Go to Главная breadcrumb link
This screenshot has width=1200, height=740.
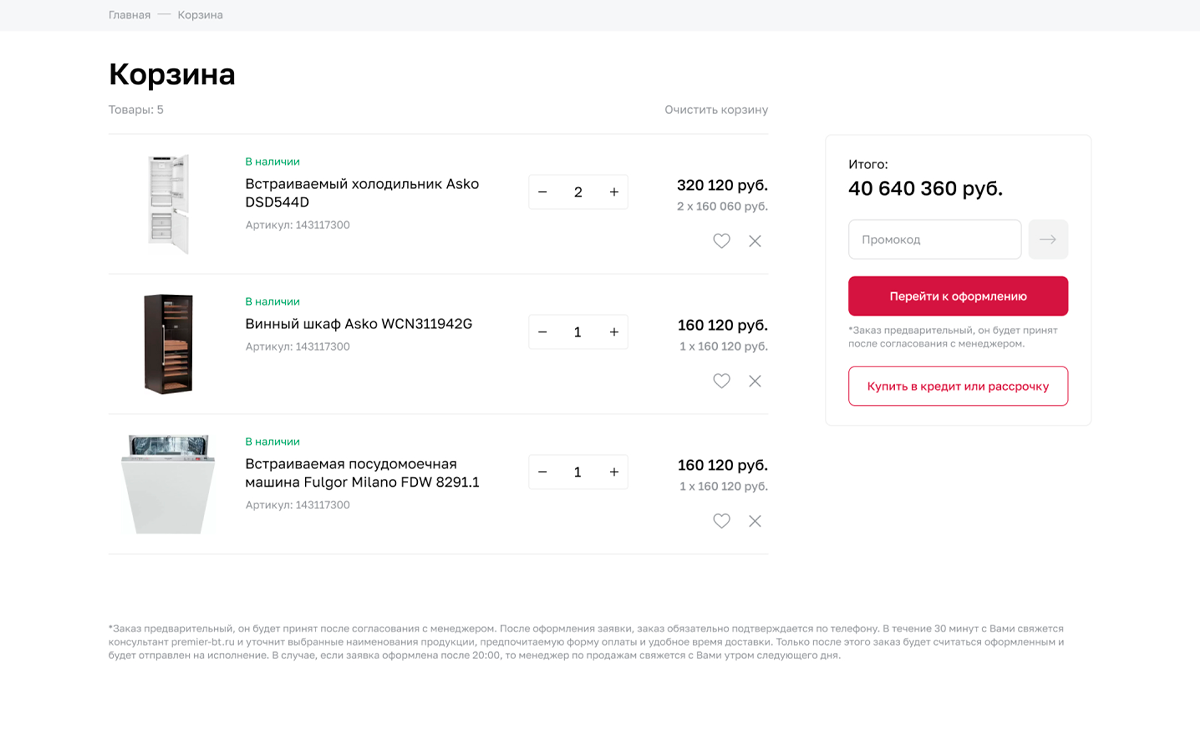pos(130,15)
